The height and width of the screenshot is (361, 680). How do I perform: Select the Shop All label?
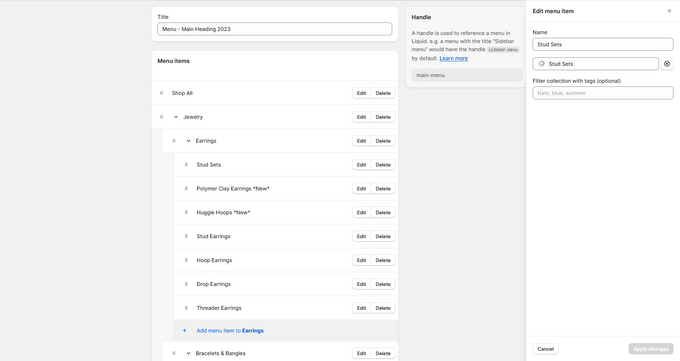[x=182, y=93]
